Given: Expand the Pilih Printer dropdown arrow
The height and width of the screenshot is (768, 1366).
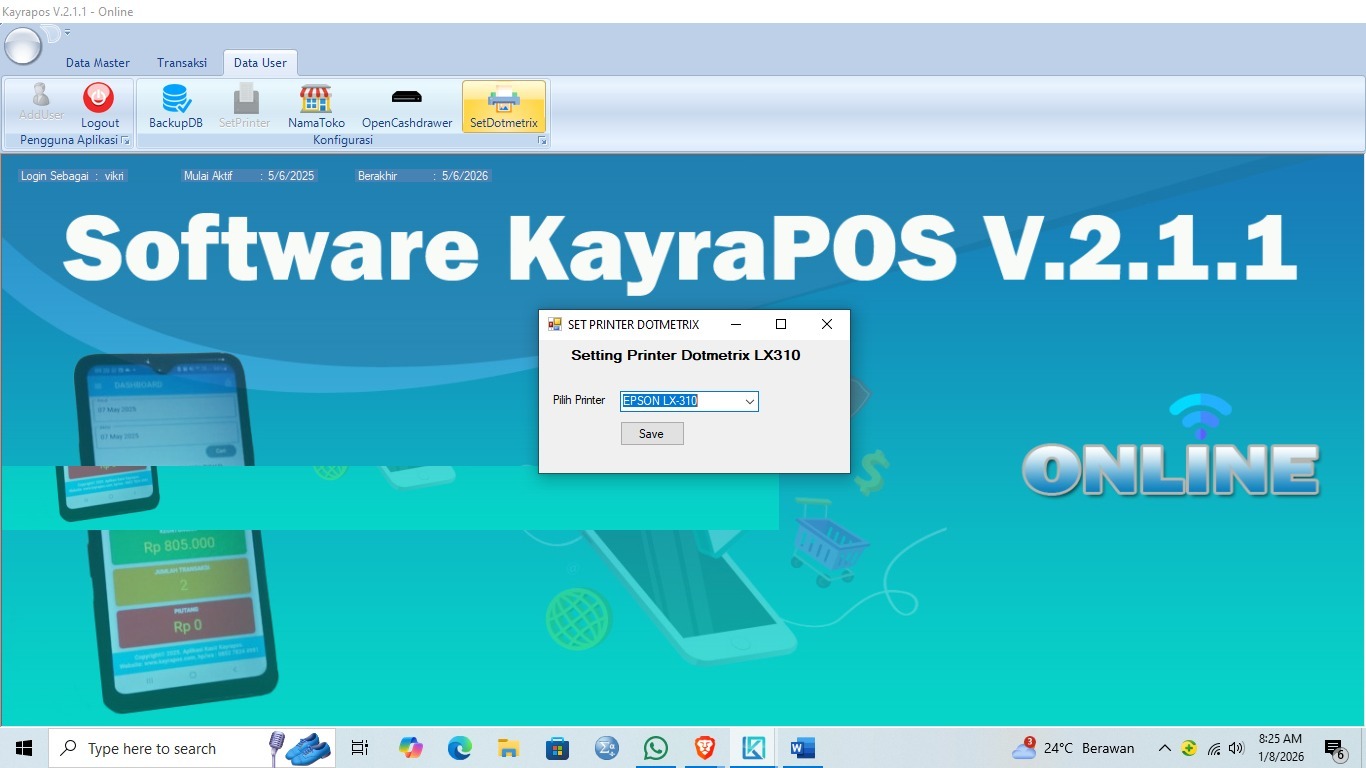Looking at the screenshot, I should tap(749, 401).
